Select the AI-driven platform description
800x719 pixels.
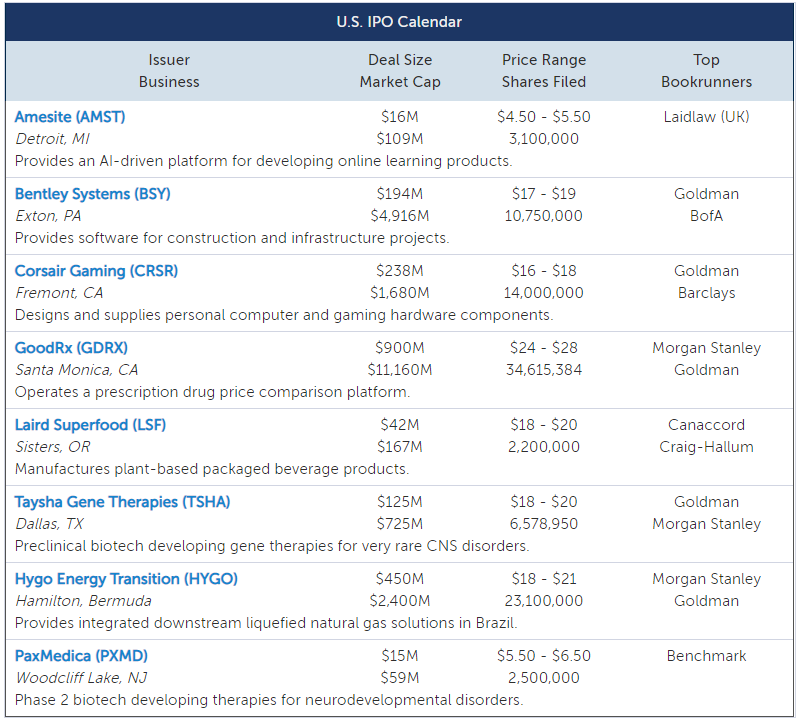[263, 161]
